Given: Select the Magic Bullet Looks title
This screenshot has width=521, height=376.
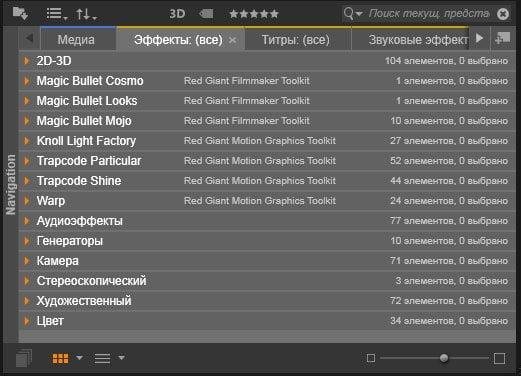Looking at the screenshot, I should tap(87, 101).
